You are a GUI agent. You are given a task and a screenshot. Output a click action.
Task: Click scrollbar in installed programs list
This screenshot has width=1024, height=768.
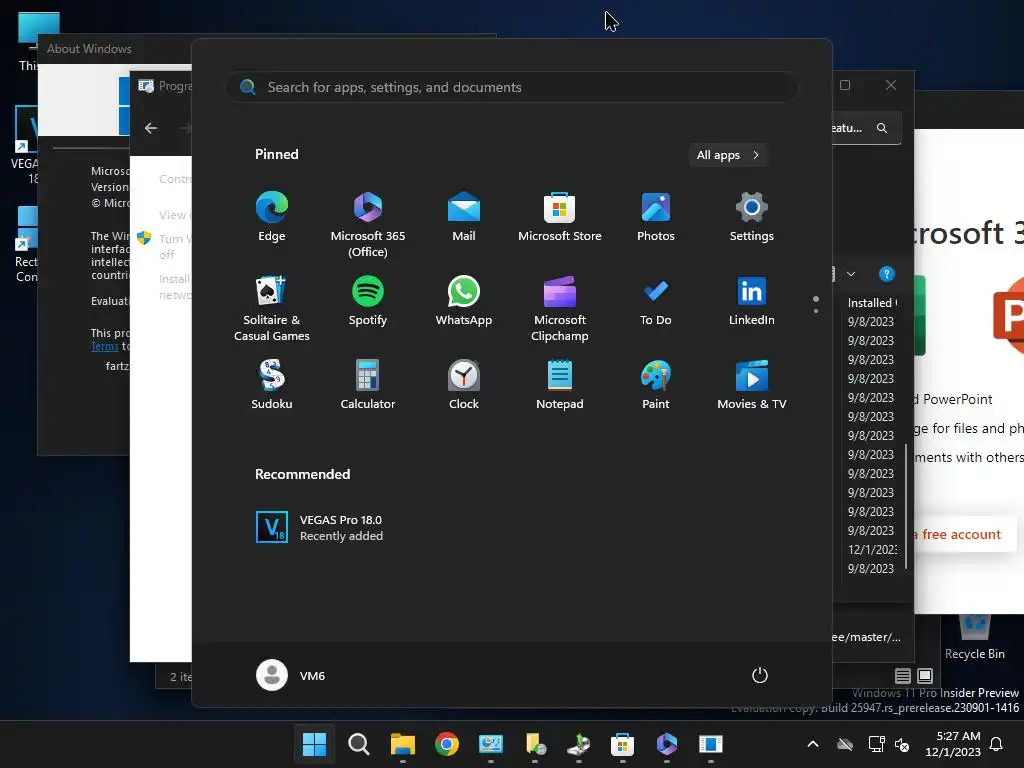coord(906,505)
